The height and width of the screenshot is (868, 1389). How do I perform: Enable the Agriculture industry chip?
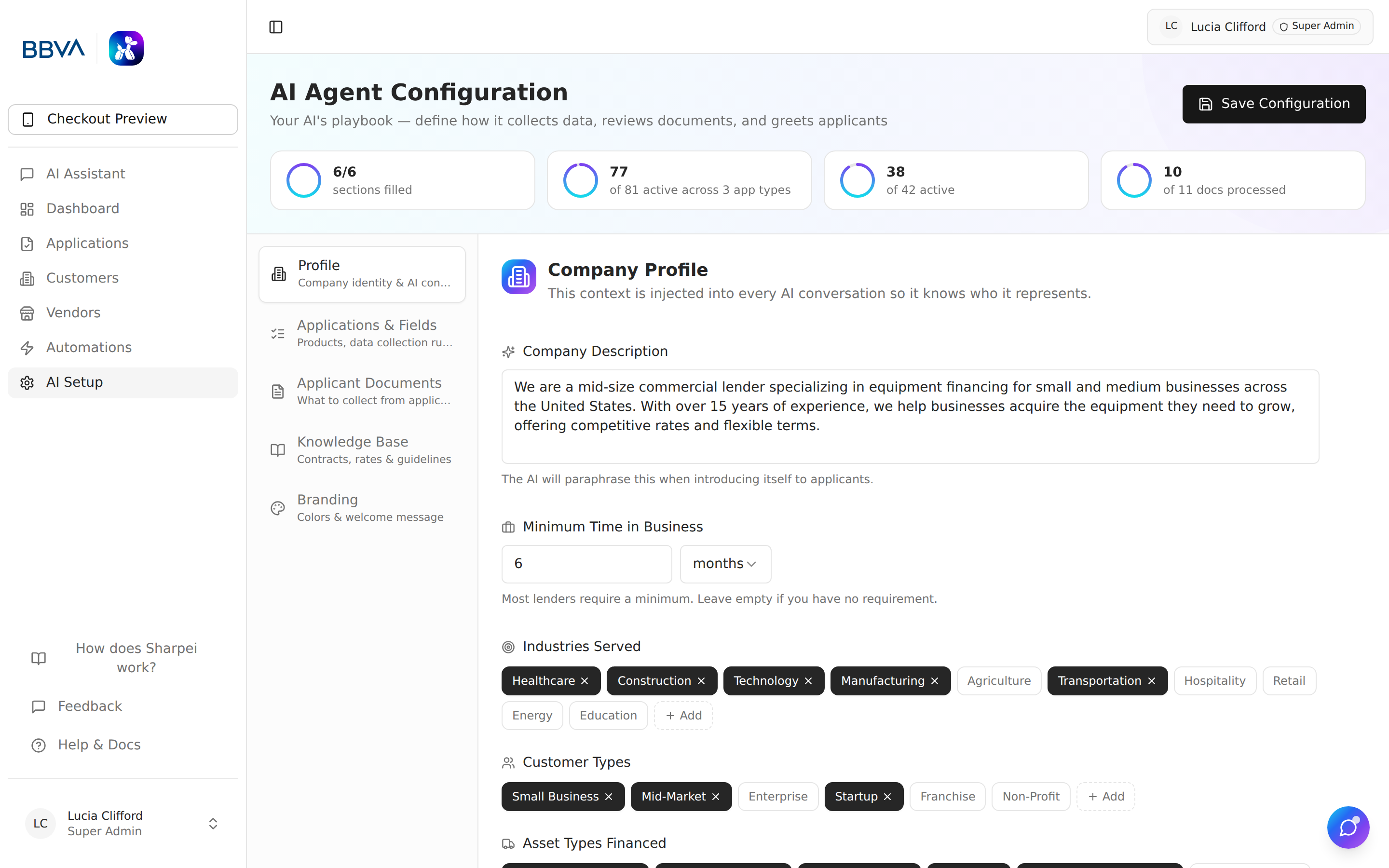pos(998,681)
